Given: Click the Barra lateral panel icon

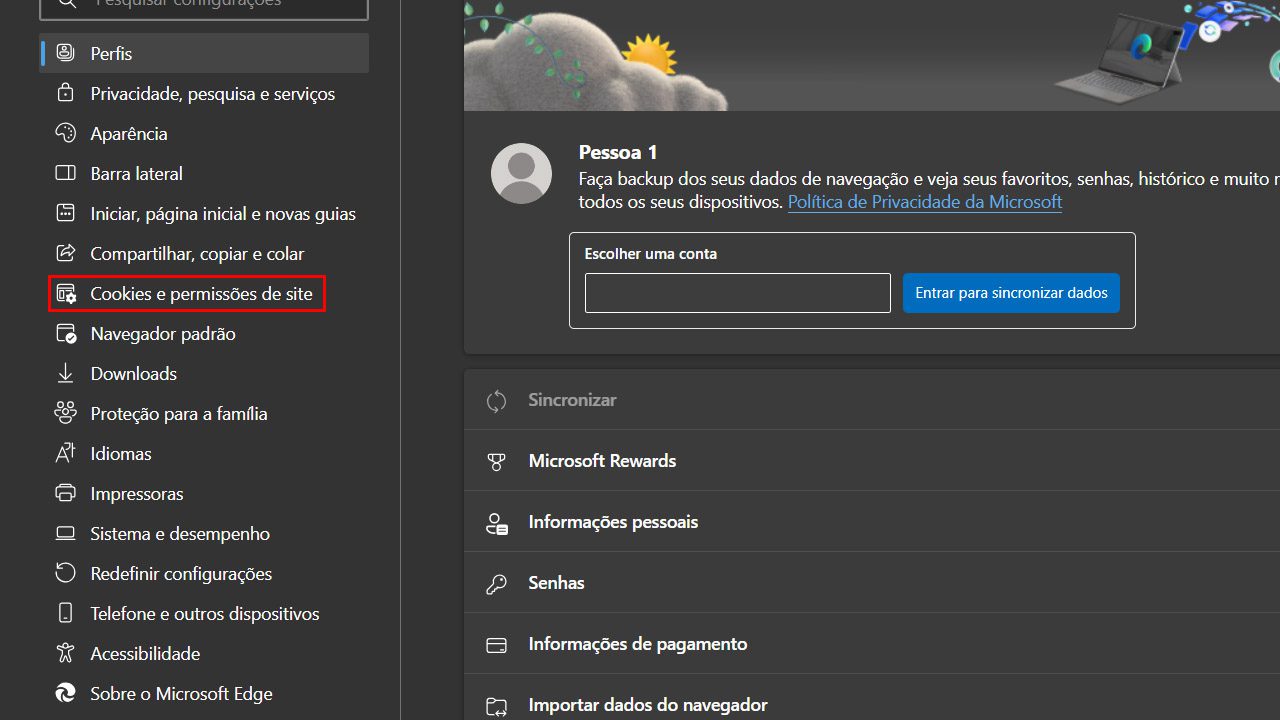Looking at the screenshot, I should point(65,173).
